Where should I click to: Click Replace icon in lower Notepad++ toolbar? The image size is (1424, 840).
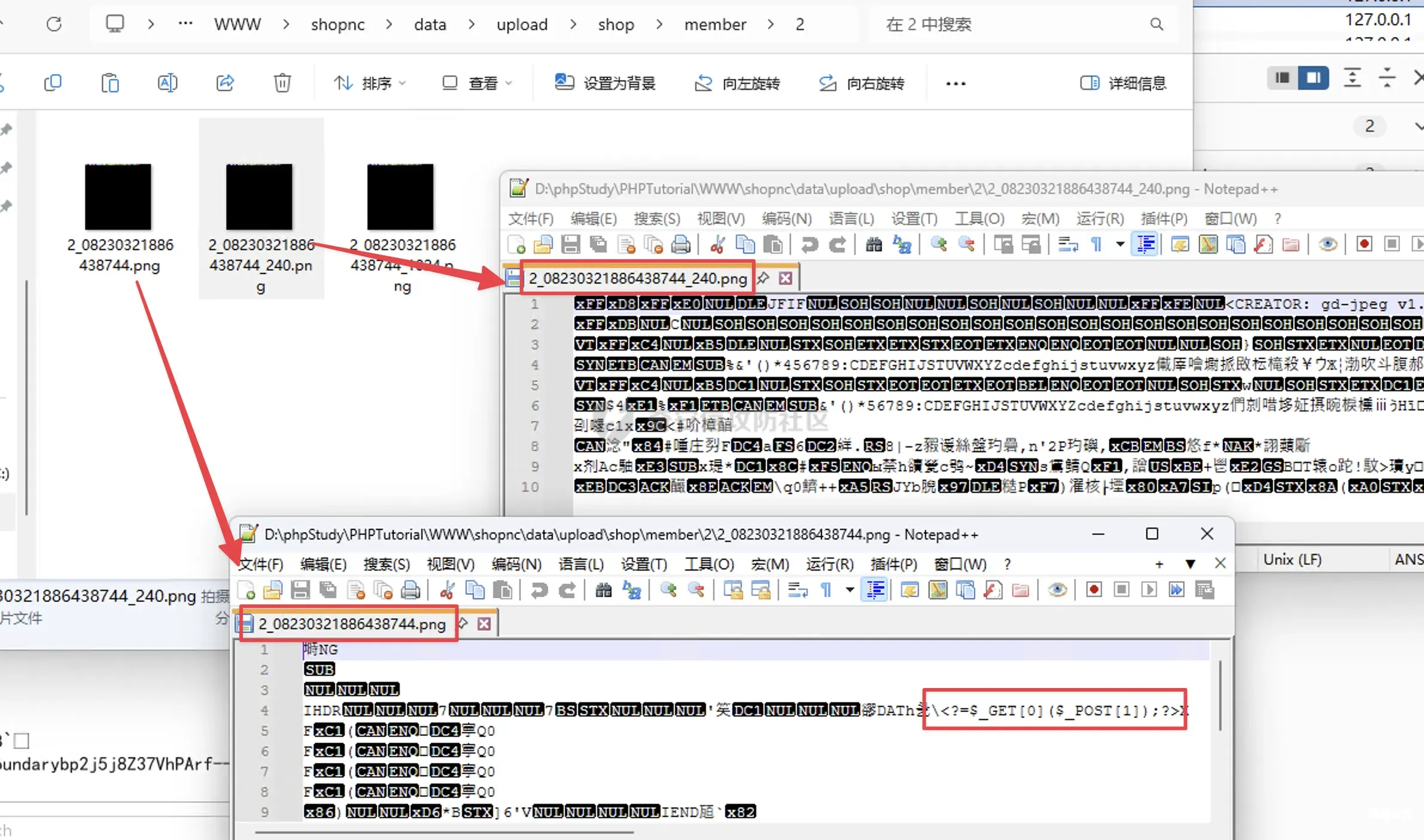click(x=632, y=591)
